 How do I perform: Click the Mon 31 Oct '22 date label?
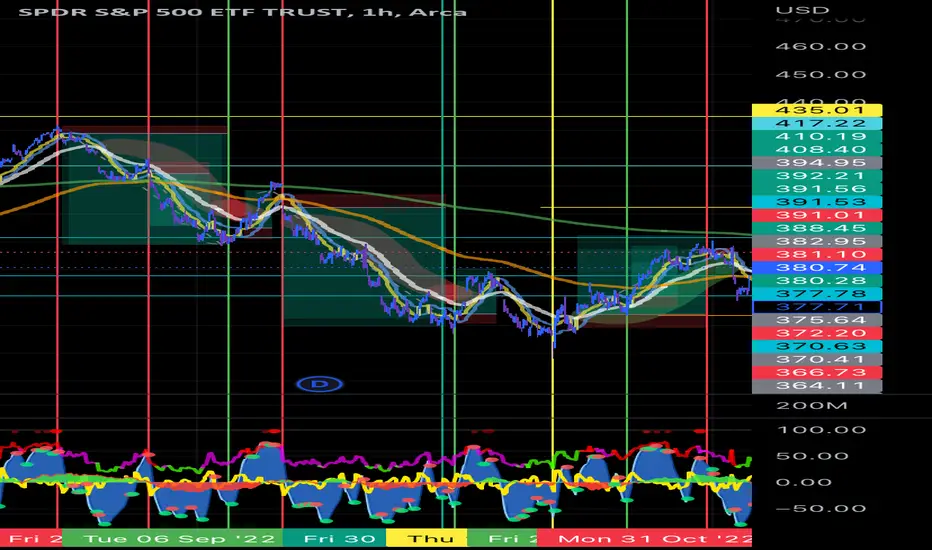click(644, 539)
